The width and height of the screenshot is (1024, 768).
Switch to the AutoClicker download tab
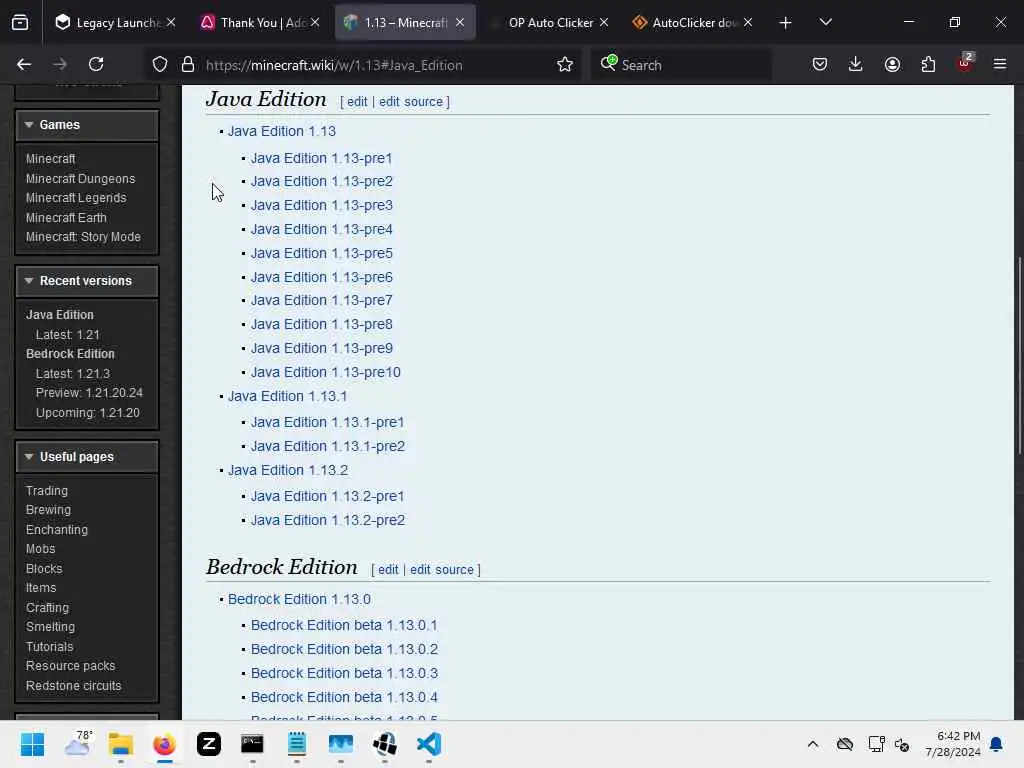(693, 22)
